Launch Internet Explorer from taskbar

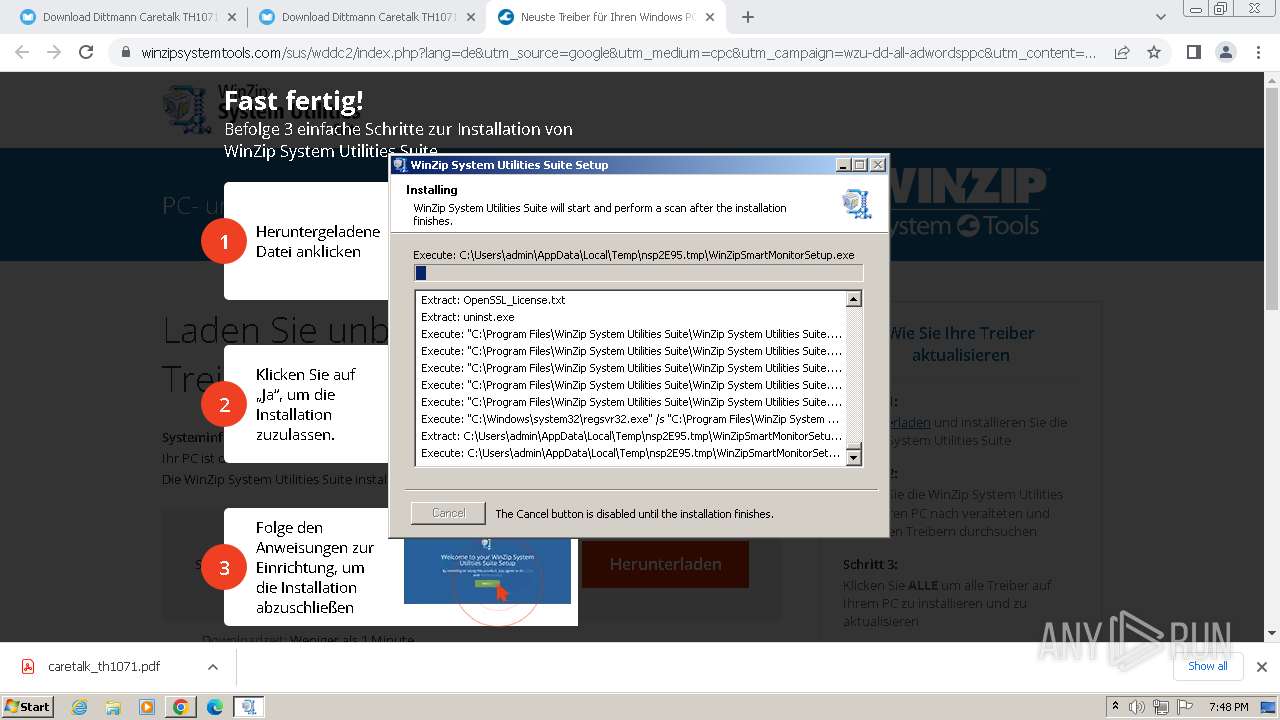pos(80,707)
